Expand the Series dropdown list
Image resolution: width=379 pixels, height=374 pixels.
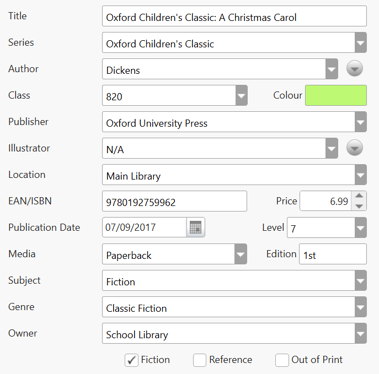click(361, 43)
